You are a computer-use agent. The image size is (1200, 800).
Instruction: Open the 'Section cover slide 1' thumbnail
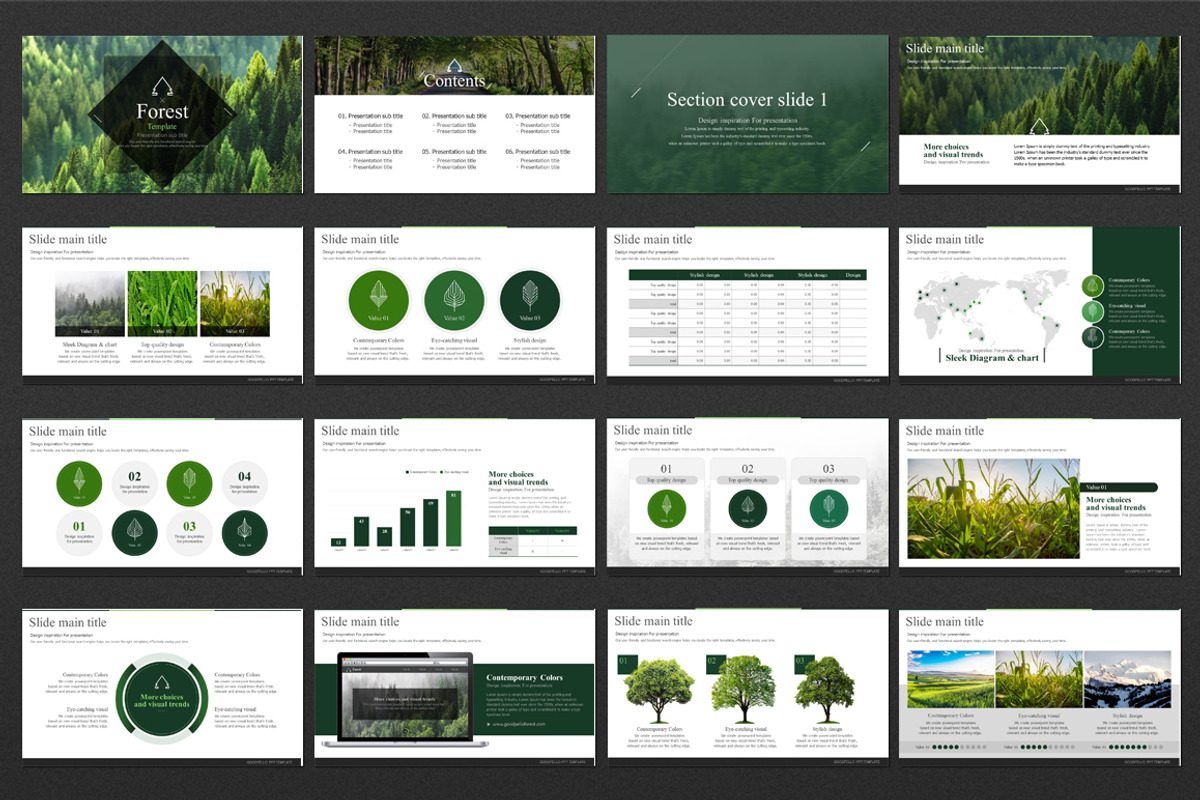(x=745, y=113)
